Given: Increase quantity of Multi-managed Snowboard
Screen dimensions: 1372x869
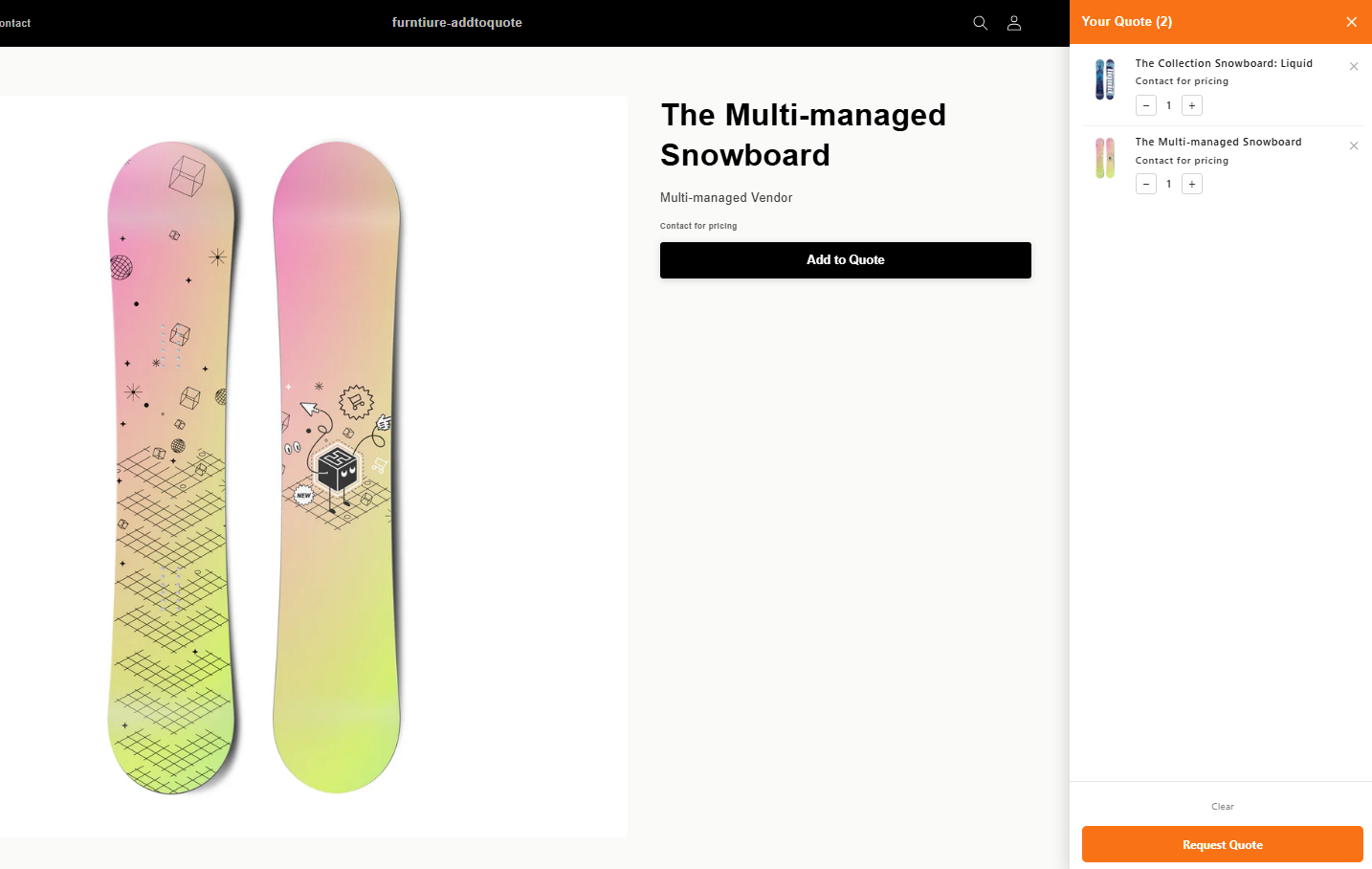Looking at the screenshot, I should pyautogui.click(x=1191, y=184).
